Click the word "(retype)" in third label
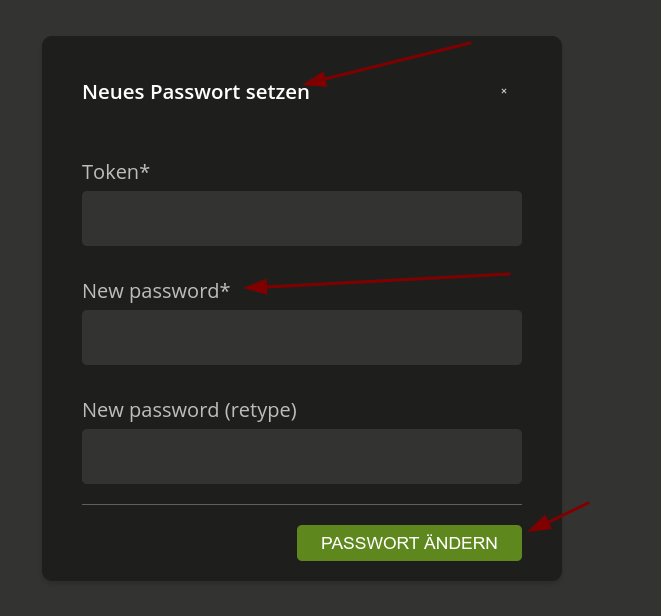The height and width of the screenshot is (616, 661). coord(260,410)
